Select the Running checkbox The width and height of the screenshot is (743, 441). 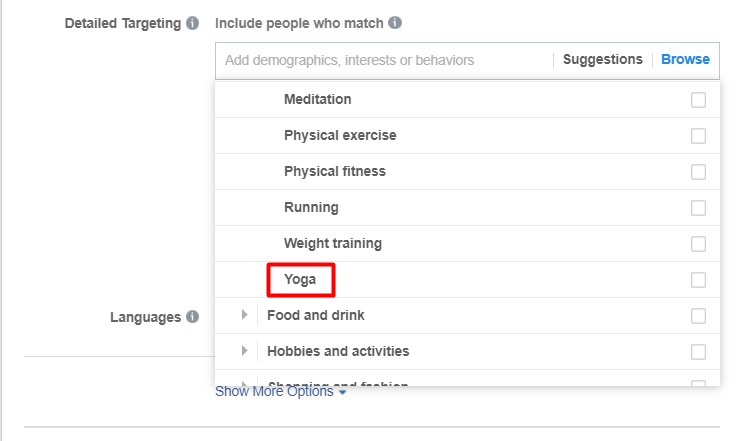[x=698, y=208]
